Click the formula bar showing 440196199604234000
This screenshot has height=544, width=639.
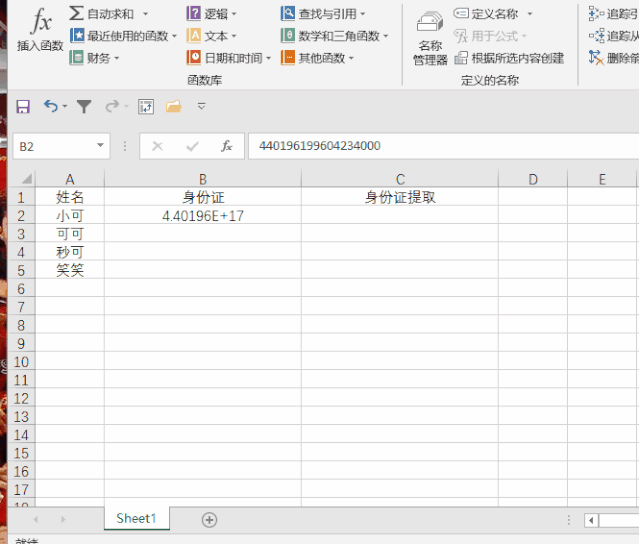tap(443, 146)
